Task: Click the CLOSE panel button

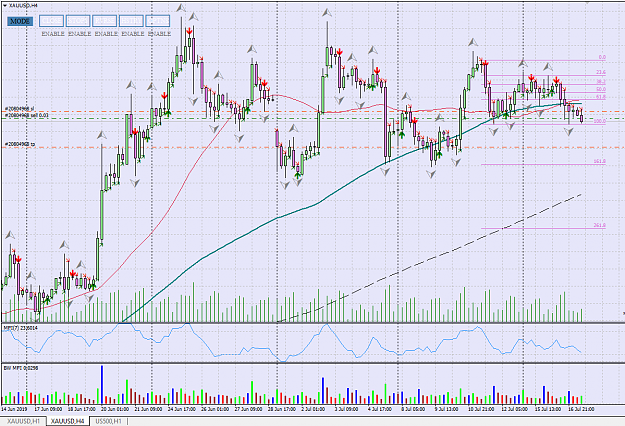Action: click(51, 21)
